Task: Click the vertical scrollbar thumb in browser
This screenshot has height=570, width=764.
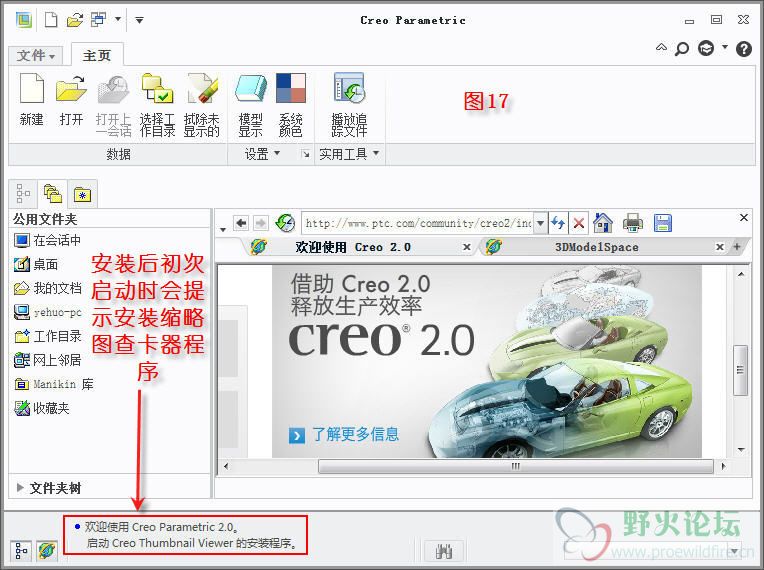Action: 741,370
